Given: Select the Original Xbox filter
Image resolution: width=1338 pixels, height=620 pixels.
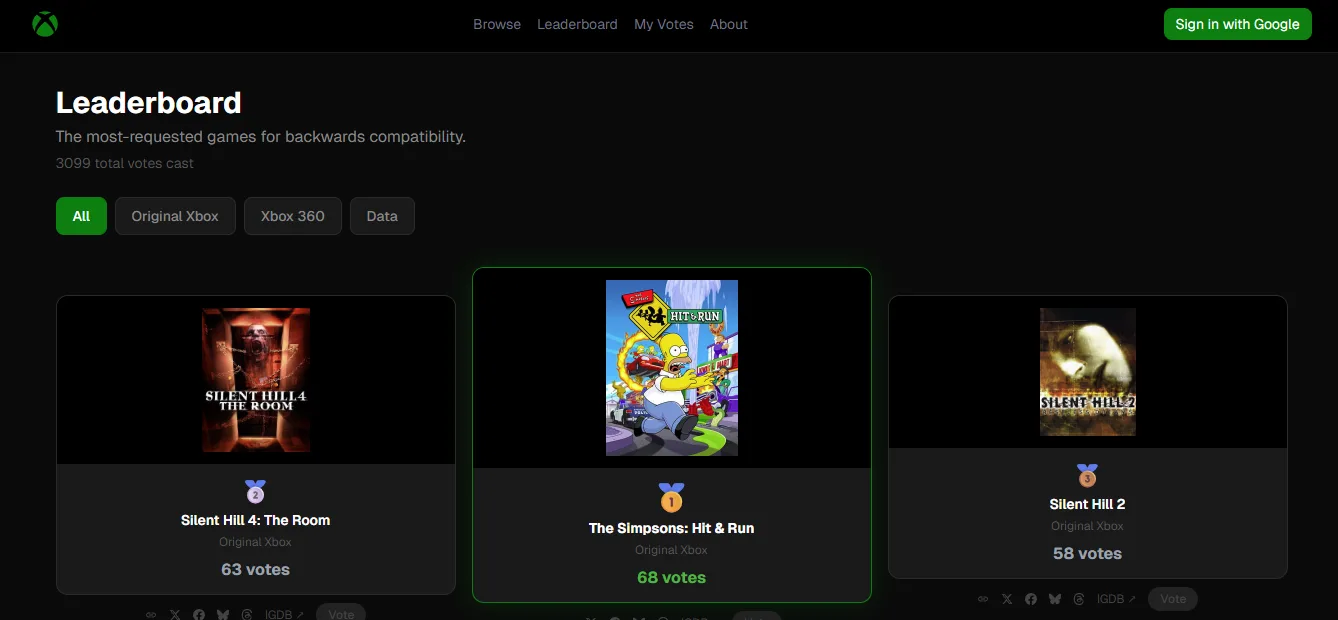Looking at the screenshot, I should point(175,215).
